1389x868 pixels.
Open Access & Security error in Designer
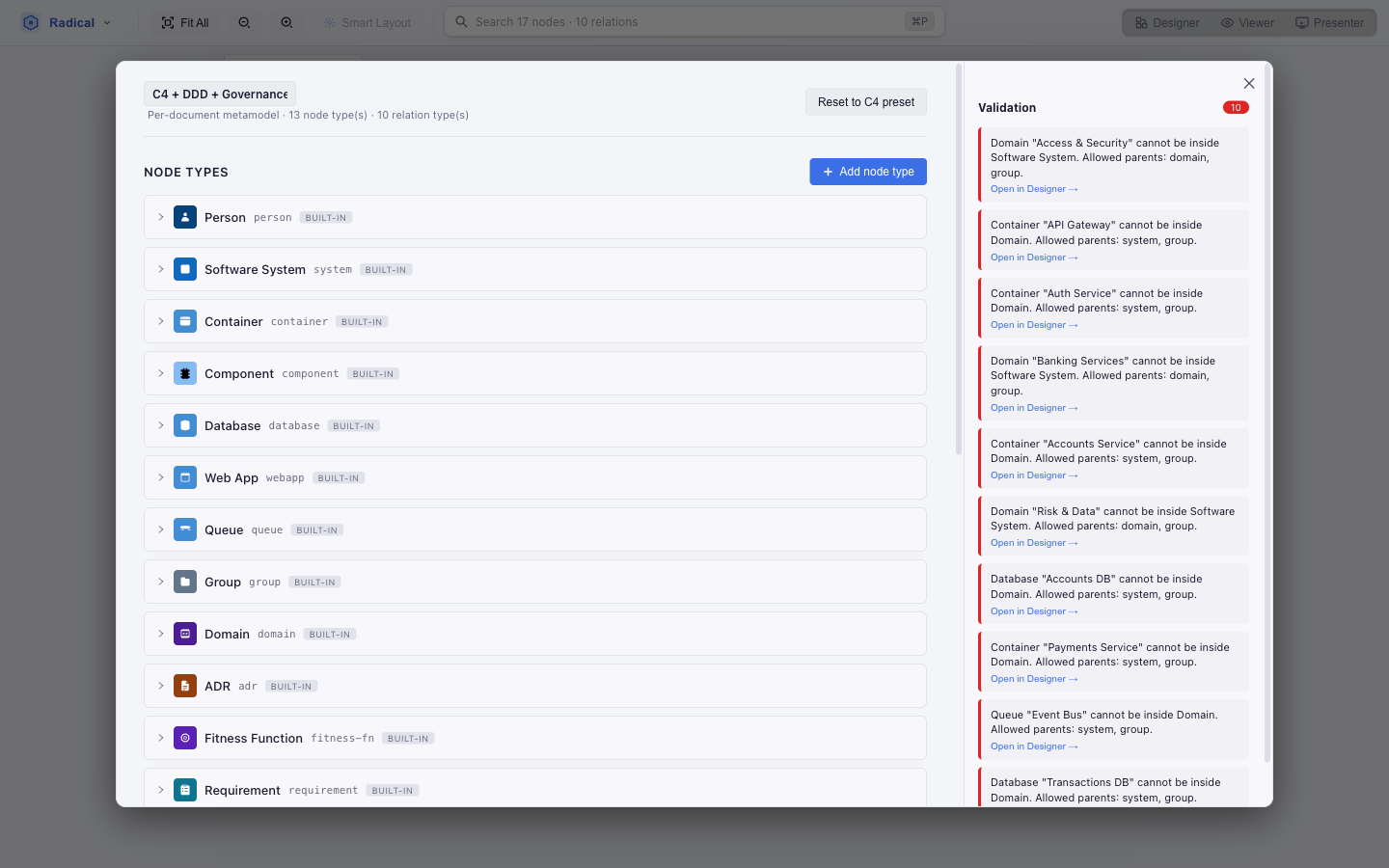pyautogui.click(x=1034, y=189)
